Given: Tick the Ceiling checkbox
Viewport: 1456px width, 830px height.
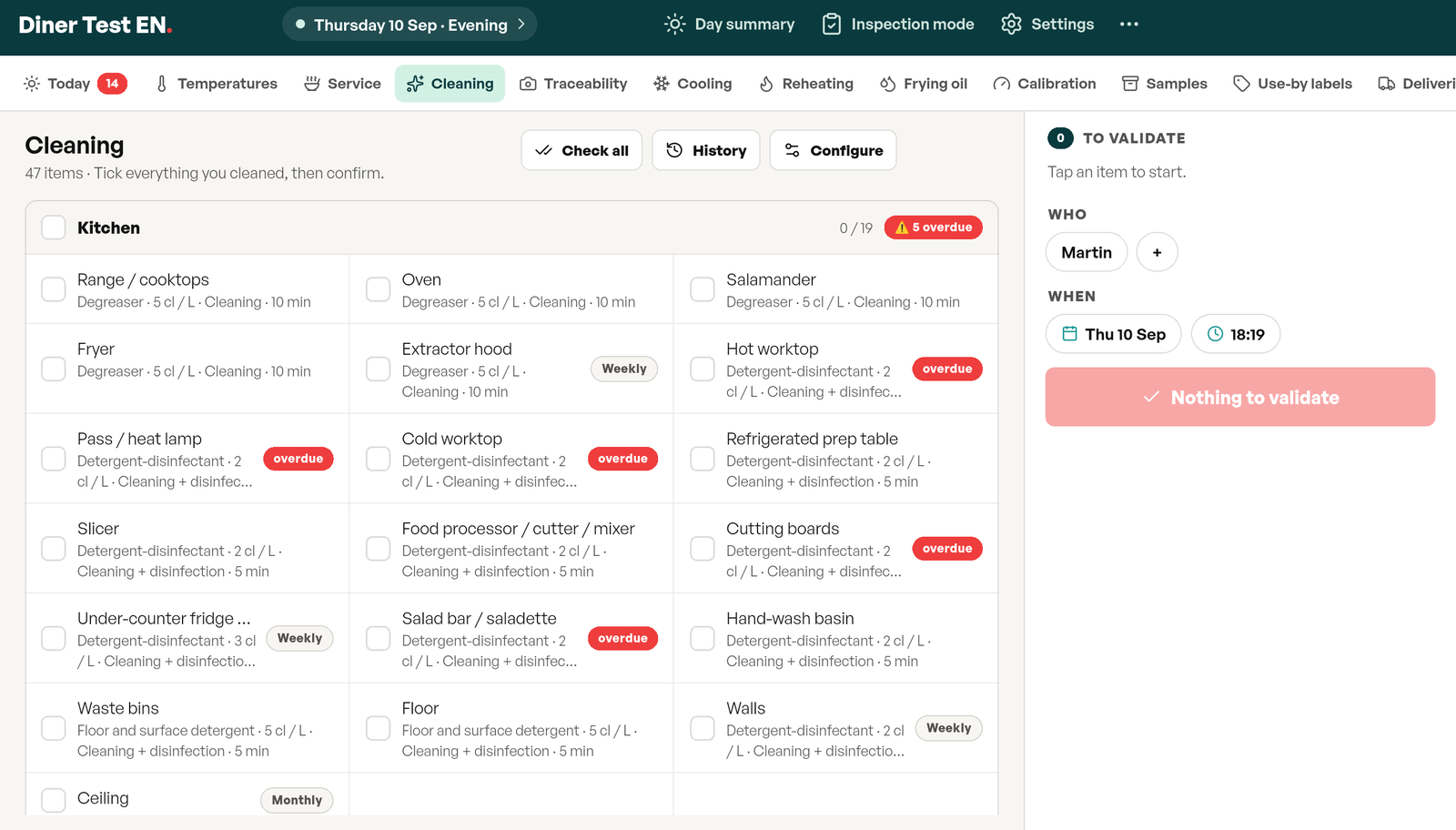Looking at the screenshot, I should click(54, 800).
